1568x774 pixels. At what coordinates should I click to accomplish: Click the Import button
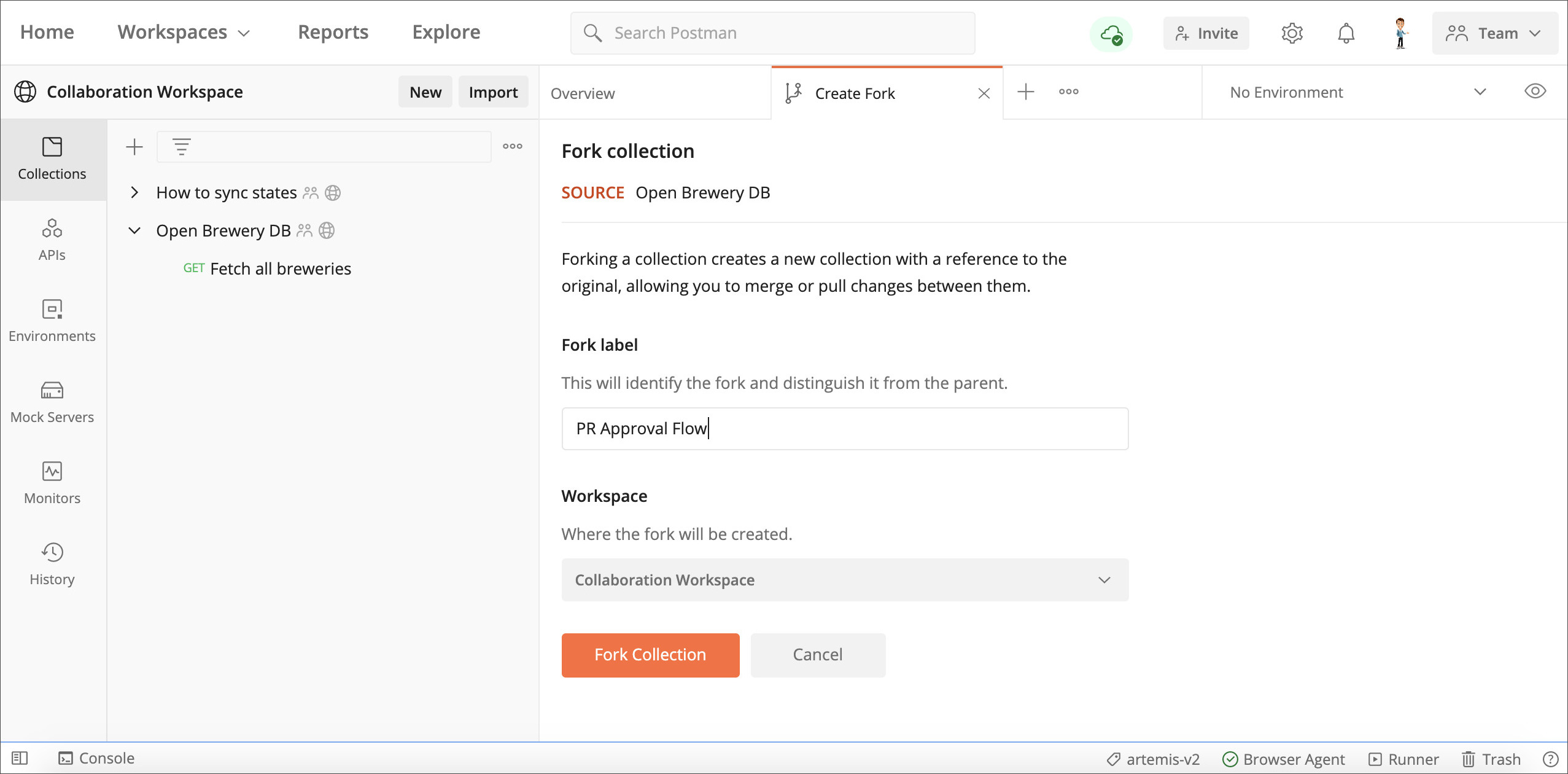(x=493, y=92)
